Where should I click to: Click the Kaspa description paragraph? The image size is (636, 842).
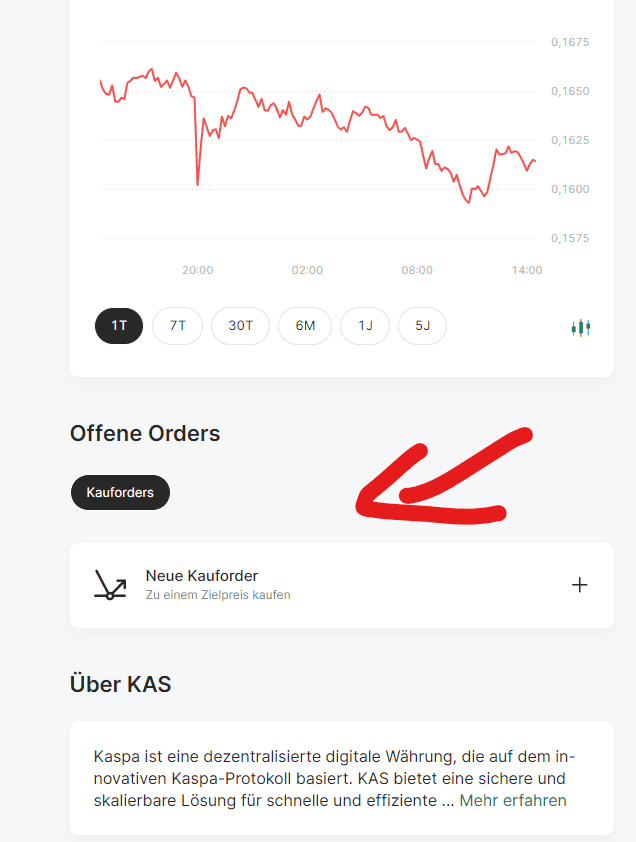tap(334, 779)
